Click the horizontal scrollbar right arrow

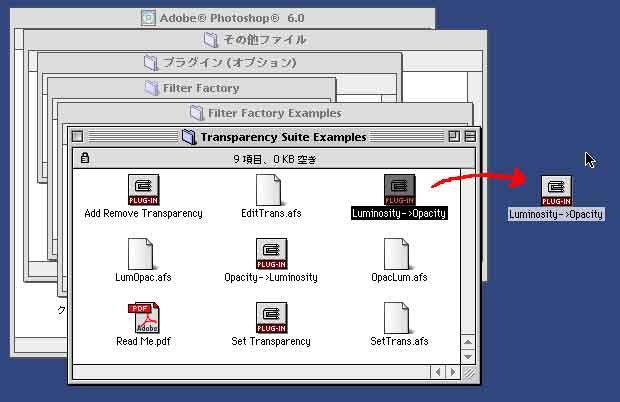453,374
